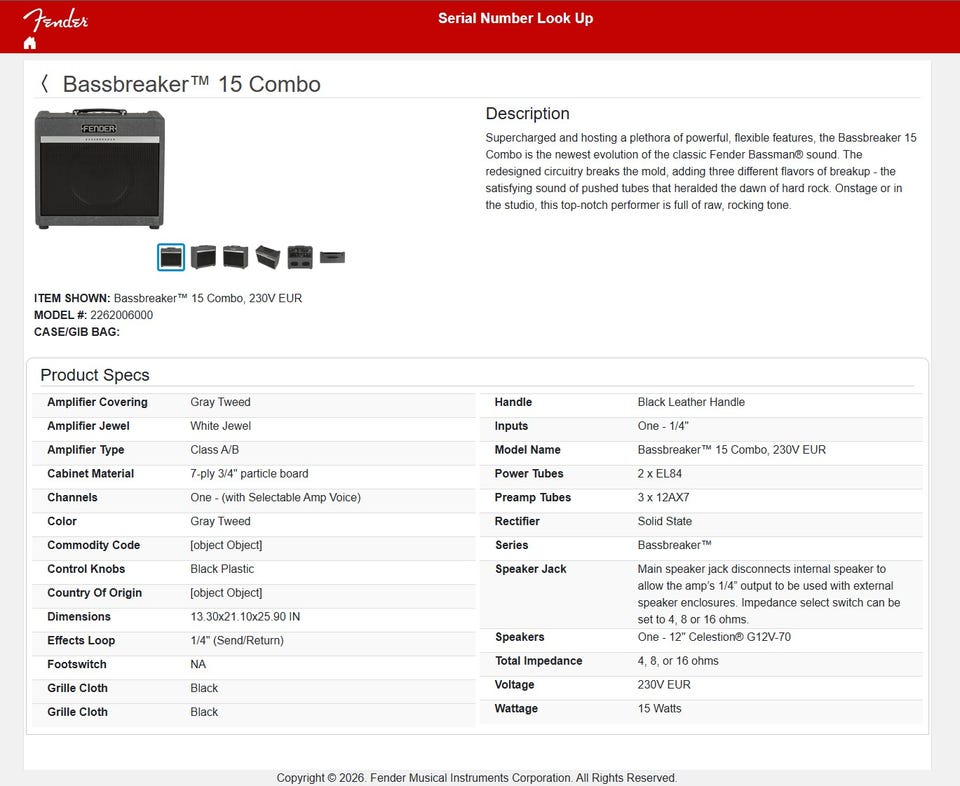Click One - (with Selectable Amp Voice) value
960x786 pixels.
pyautogui.click(x=276, y=498)
